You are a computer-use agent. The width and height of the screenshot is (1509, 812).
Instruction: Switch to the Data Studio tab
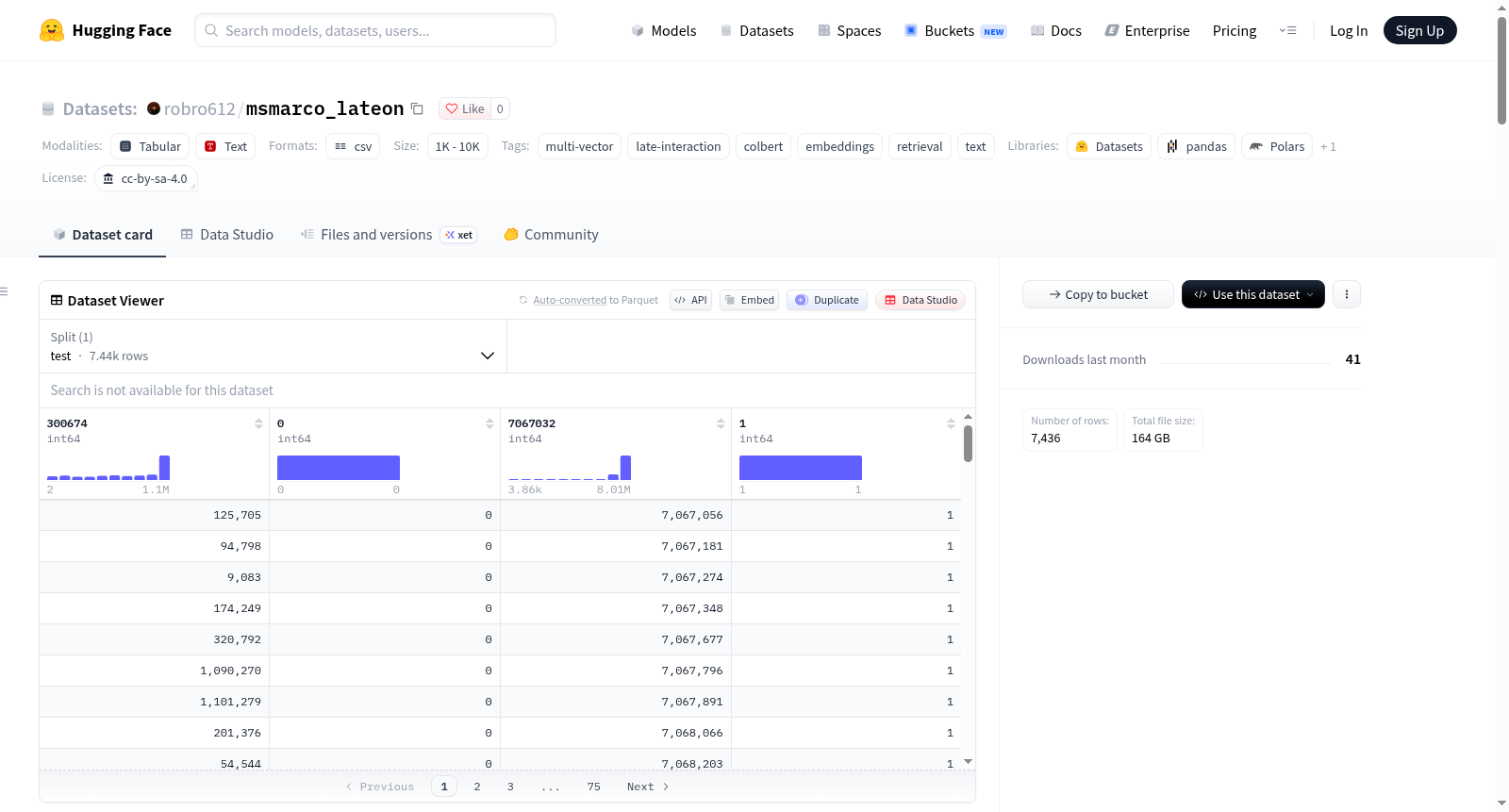[227, 235]
